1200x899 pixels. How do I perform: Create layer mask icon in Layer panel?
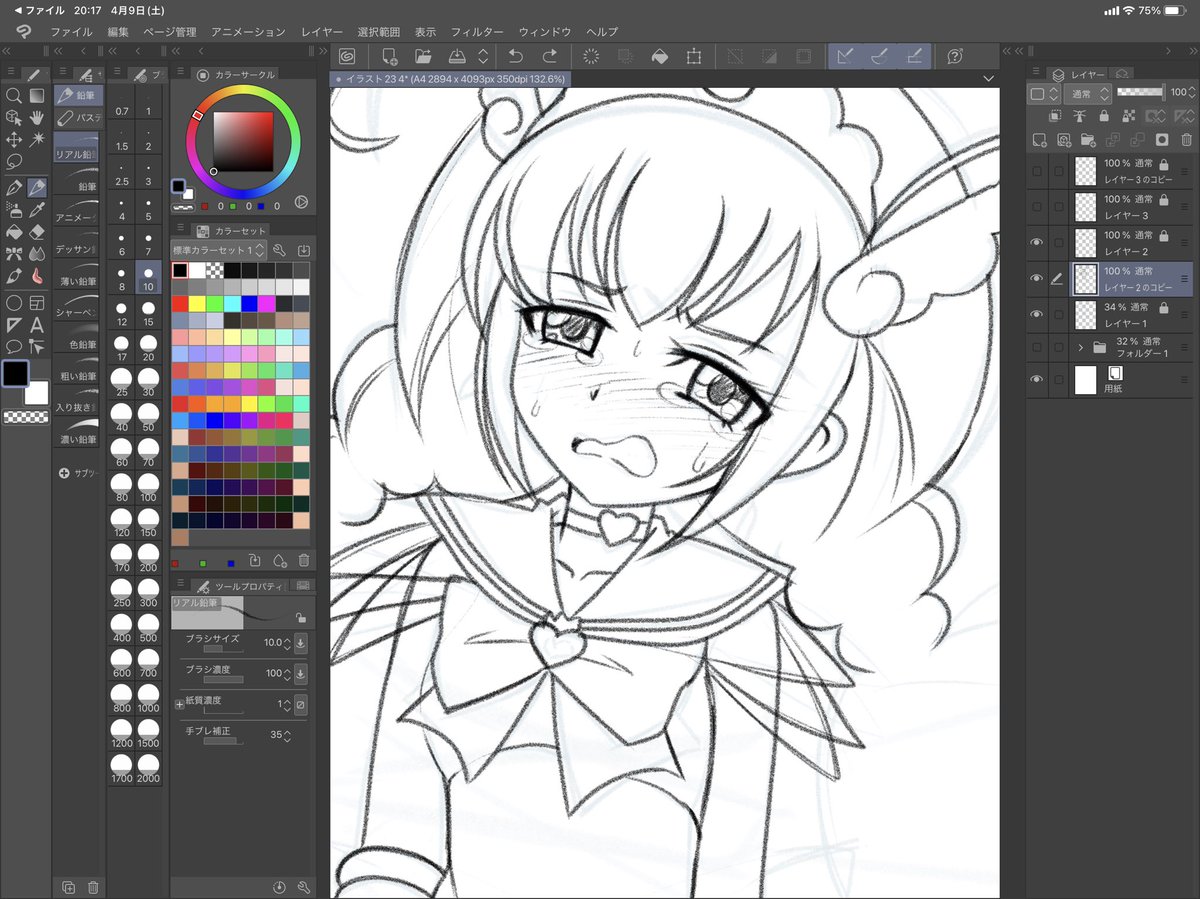point(1161,139)
